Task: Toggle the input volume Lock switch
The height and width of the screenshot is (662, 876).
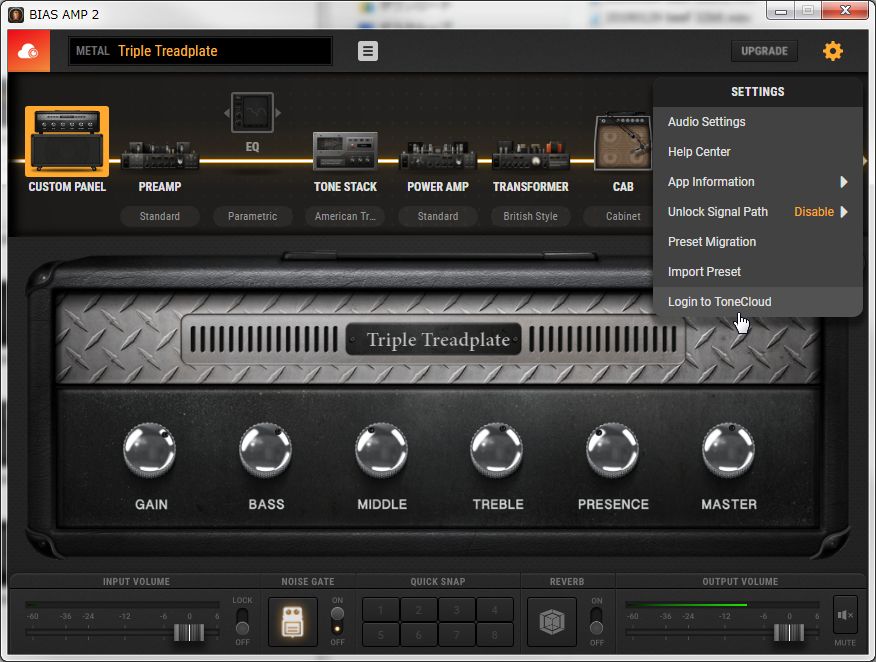Action: pos(242,621)
